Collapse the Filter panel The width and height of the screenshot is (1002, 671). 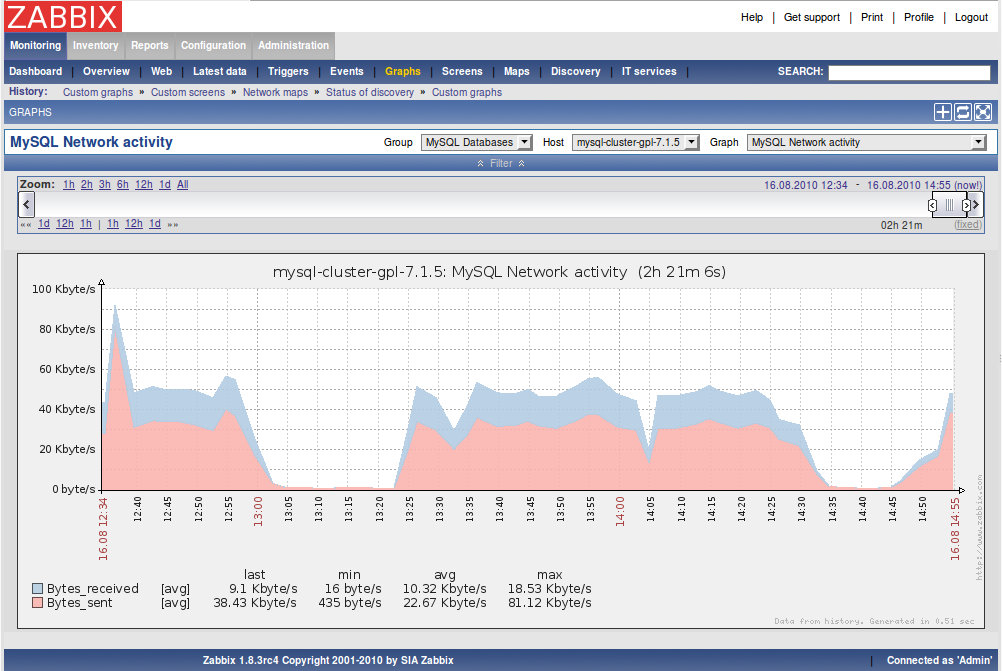(500, 163)
